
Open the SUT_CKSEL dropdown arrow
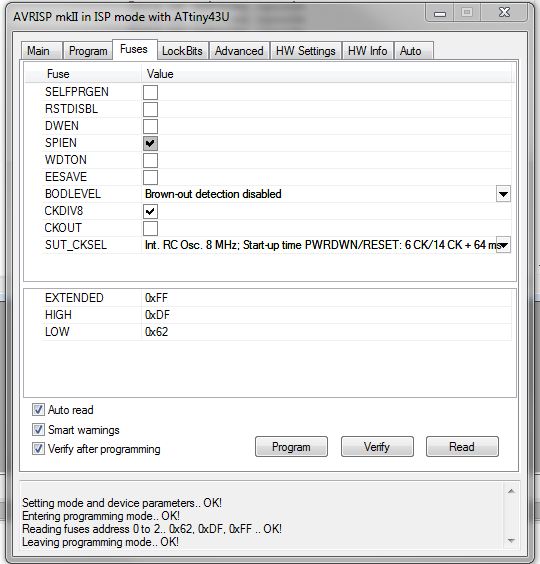coord(503,245)
